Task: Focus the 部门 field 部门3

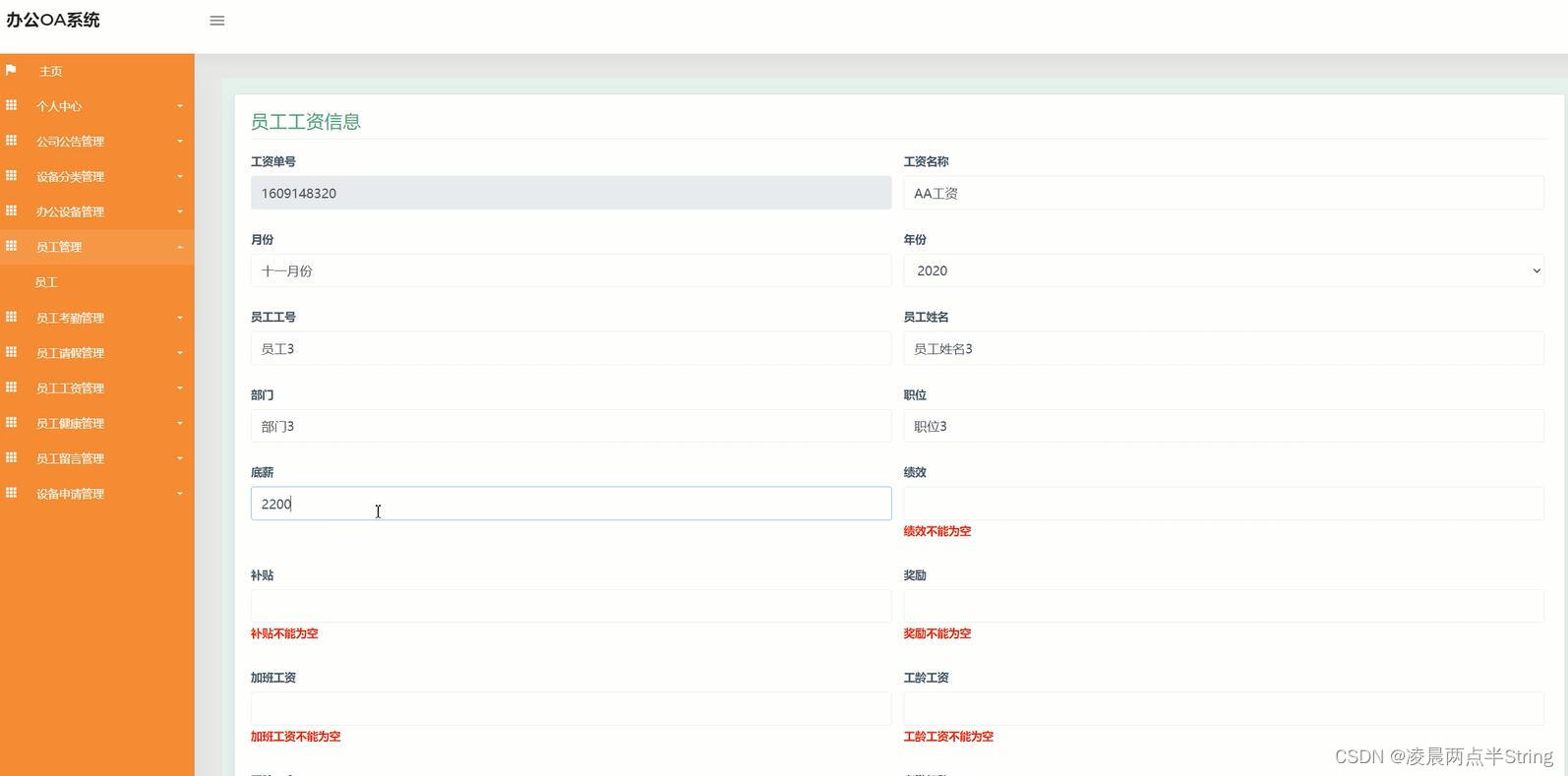Action: pyautogui.click(x=571, y=426)
